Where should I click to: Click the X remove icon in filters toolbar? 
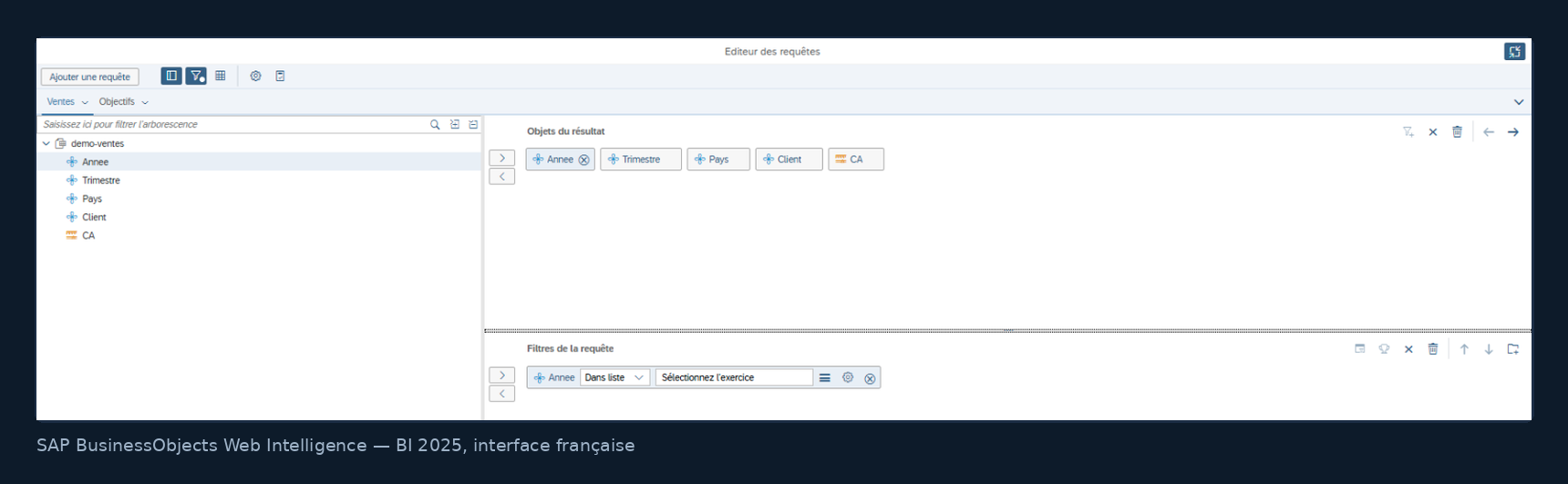point(1408,349)
